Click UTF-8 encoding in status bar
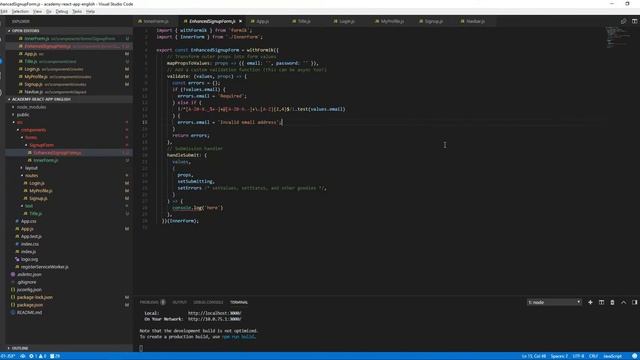Viewport: 640px width, 360px height. [x=578, y=356]
